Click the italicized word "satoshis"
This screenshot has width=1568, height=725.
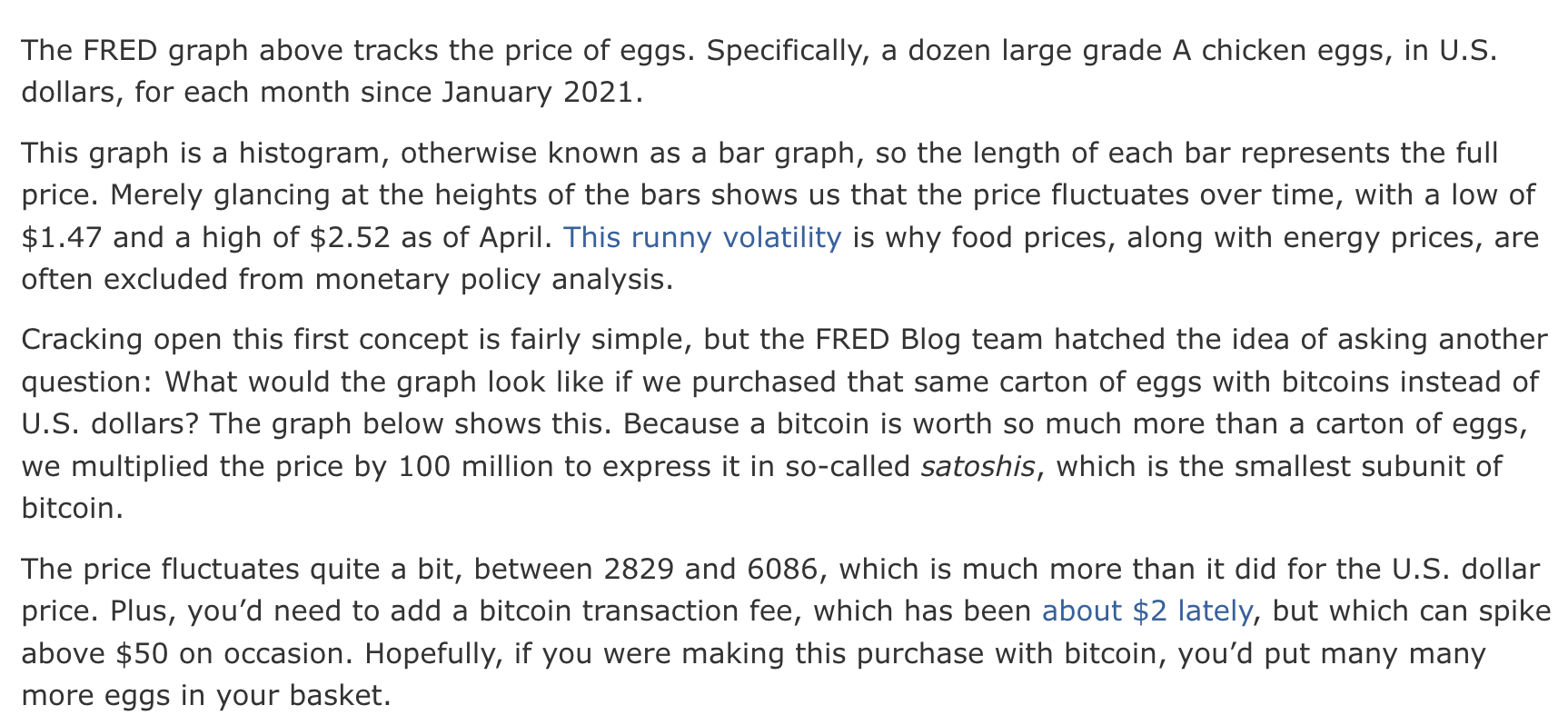(978, 466)
